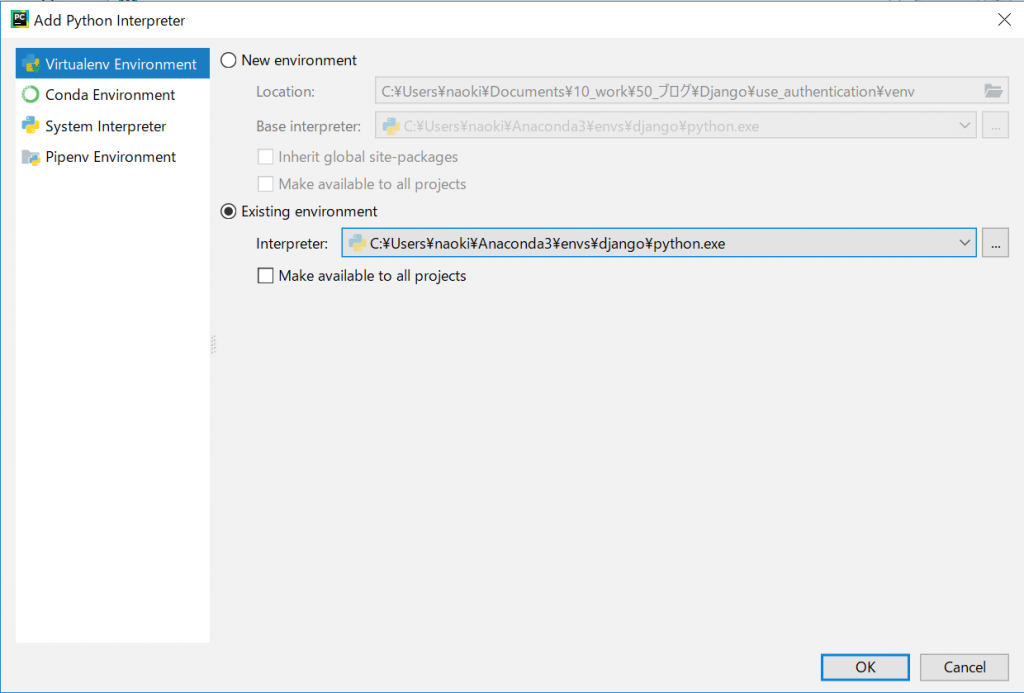Open the System Interpreter section

(105, 126)
